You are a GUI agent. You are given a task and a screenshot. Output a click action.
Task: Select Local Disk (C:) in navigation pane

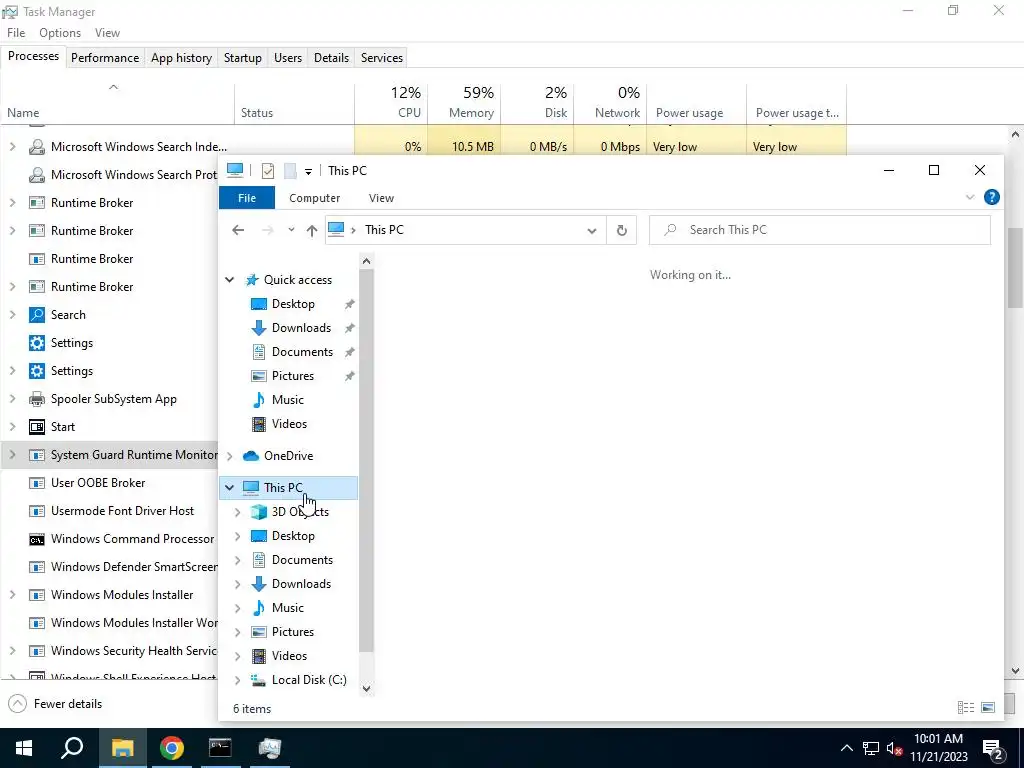(308, 680)
